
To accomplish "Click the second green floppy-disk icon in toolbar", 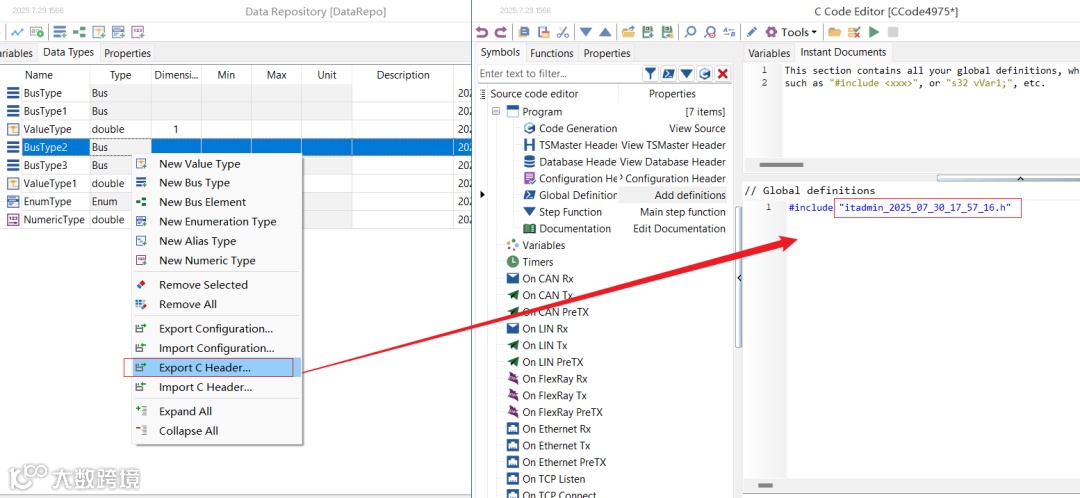I will pyautogui.click(x=667, y=32).
